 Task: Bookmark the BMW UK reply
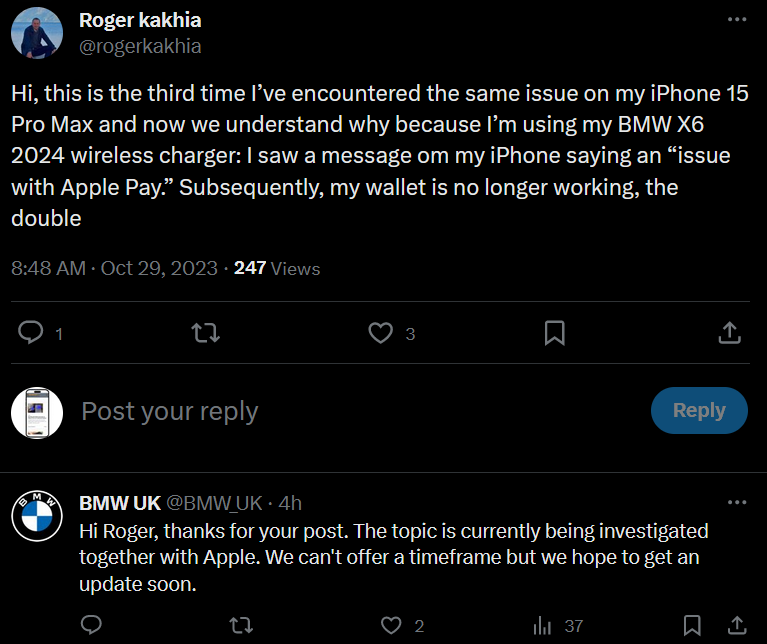tap(691, 626)
